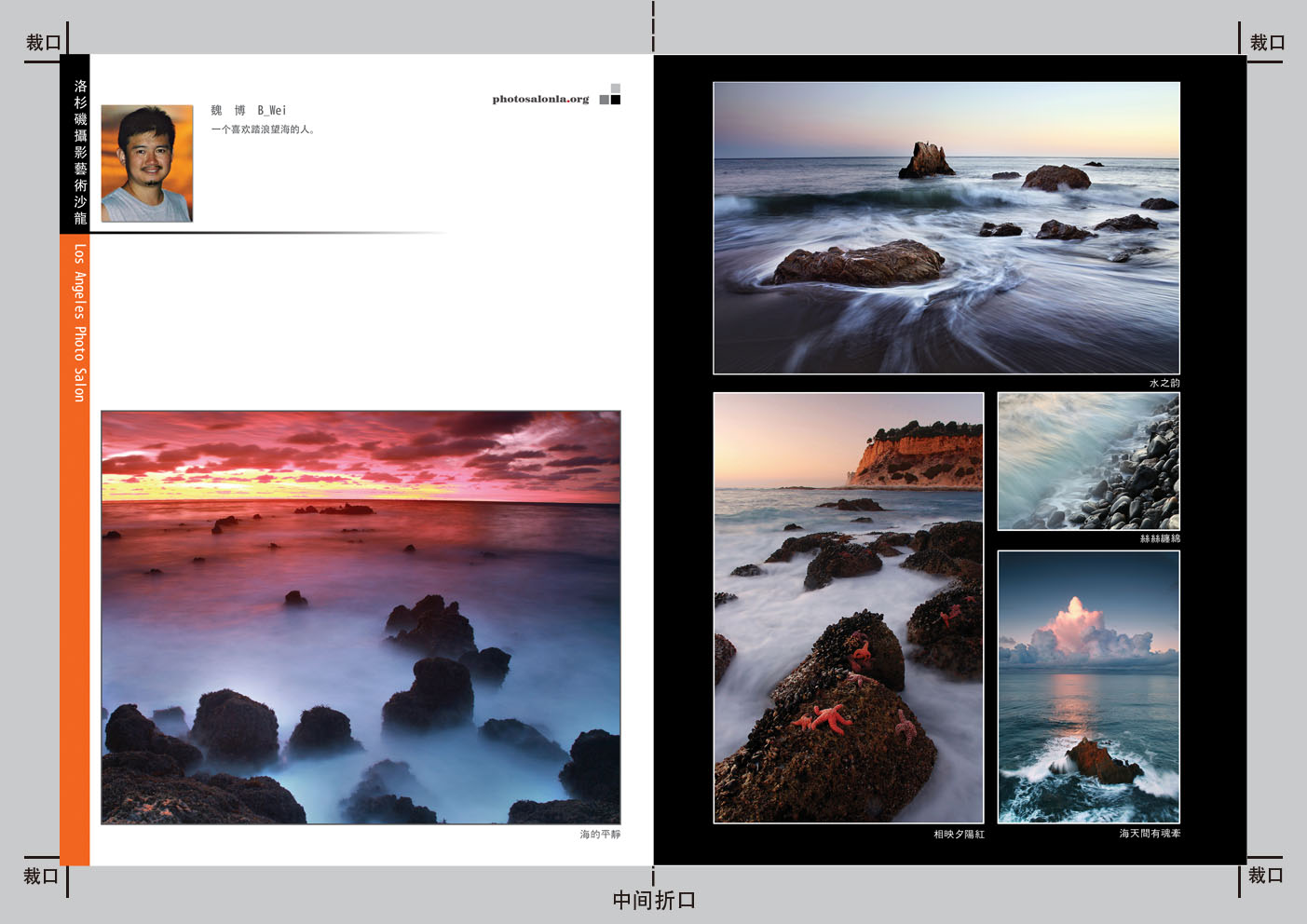Click the 絲絲纏綿 caption

tap(1160, 538)
